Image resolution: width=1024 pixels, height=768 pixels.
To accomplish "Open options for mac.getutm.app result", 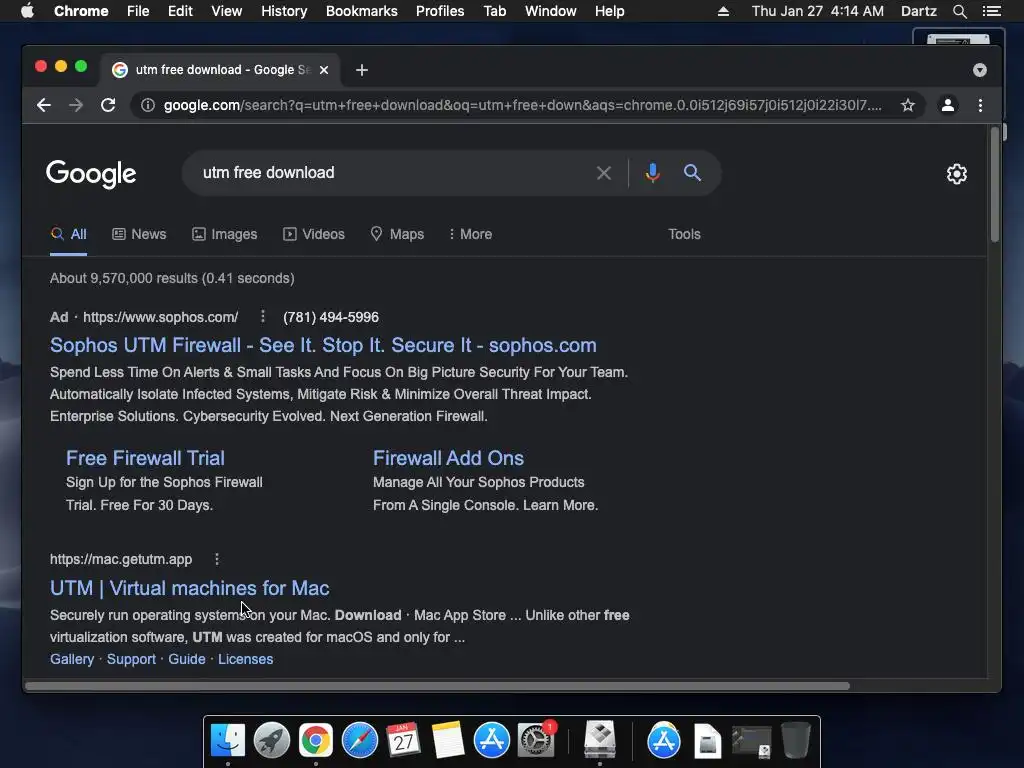I will point(217,559).
